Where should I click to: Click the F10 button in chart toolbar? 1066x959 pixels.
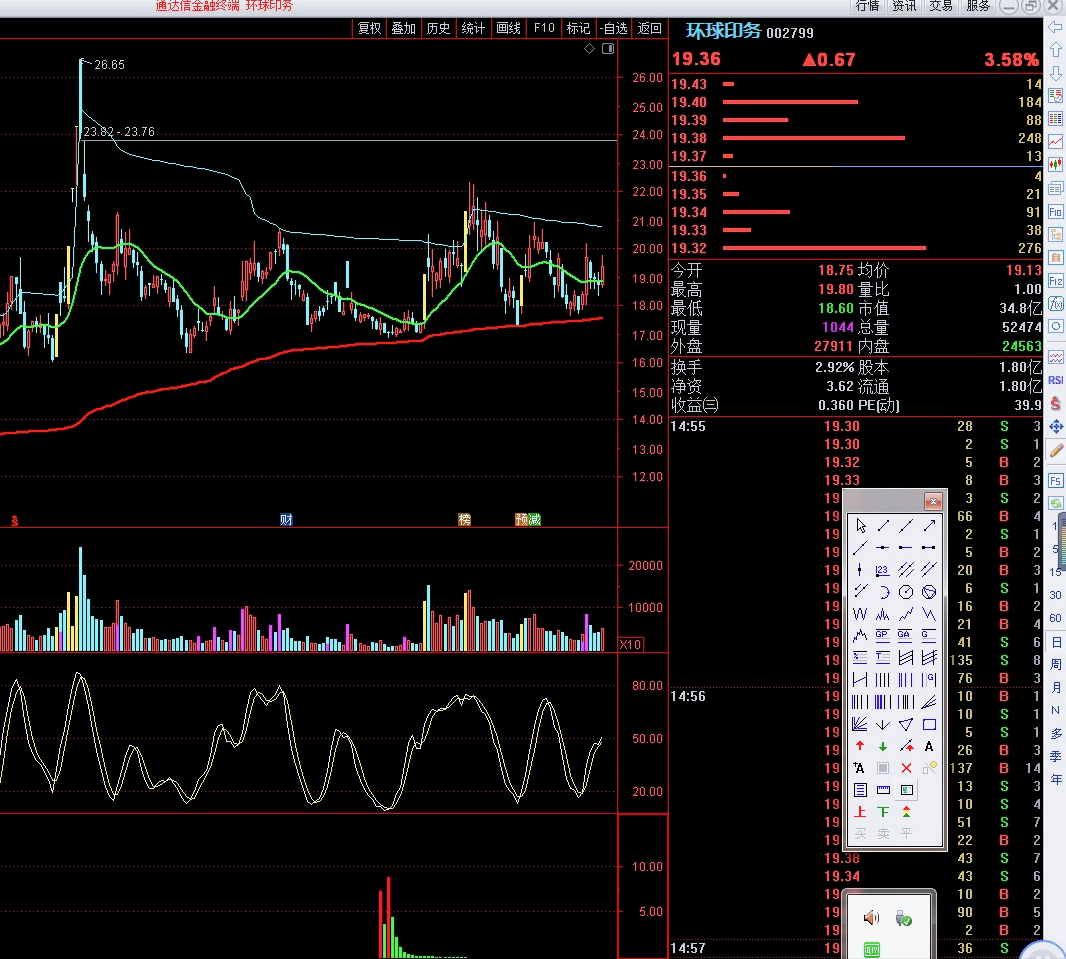coord(544,28)
